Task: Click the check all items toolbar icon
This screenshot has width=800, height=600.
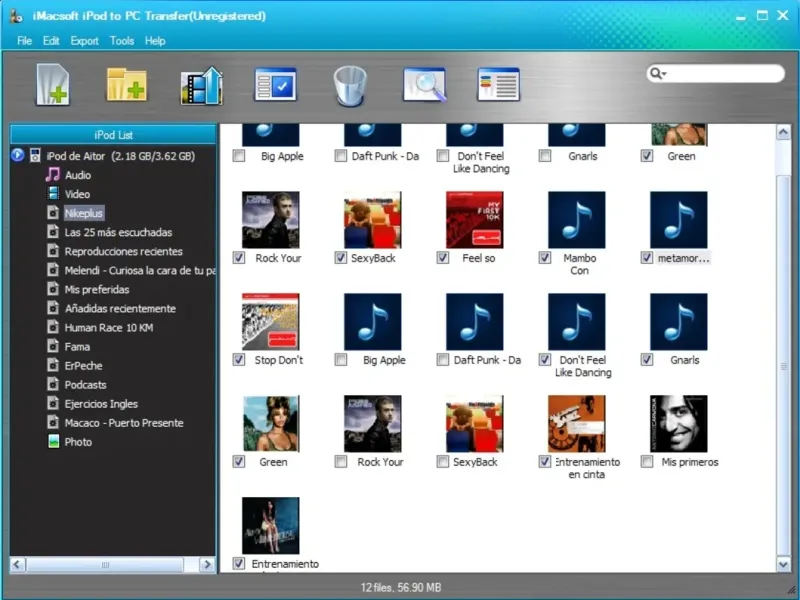Action: point(276,85)
